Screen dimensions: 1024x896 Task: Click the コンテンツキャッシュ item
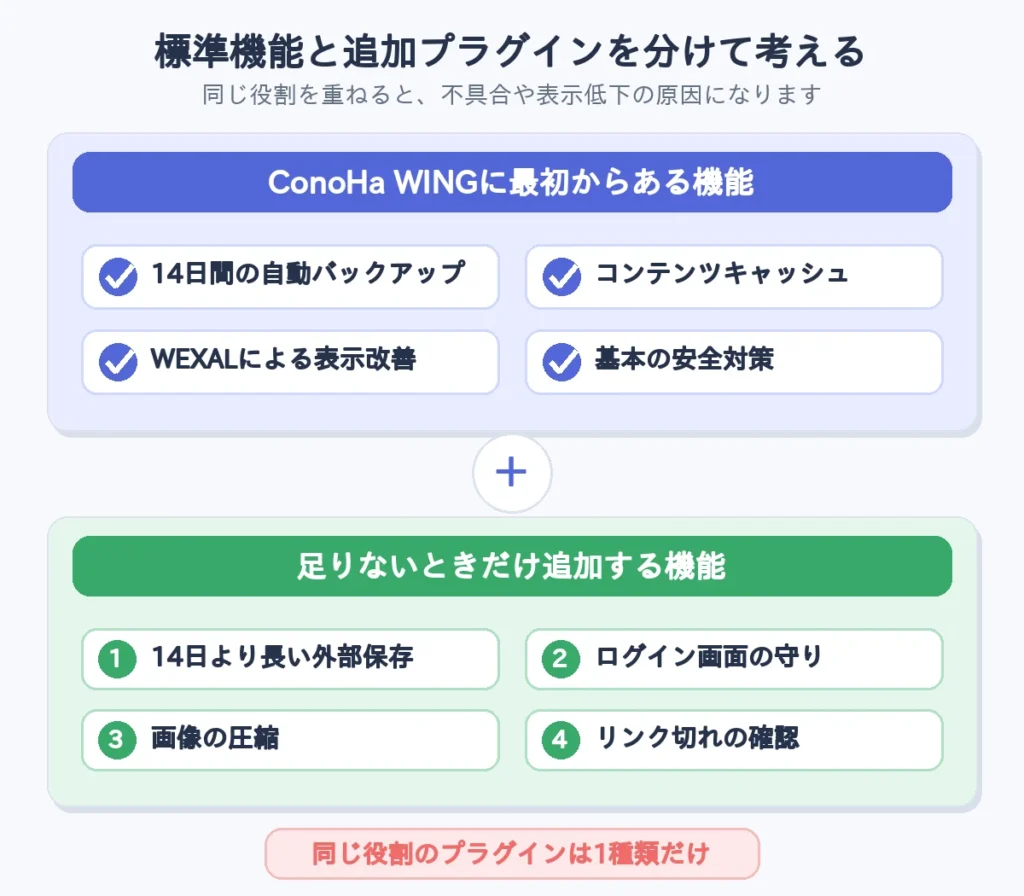point(734,277)
